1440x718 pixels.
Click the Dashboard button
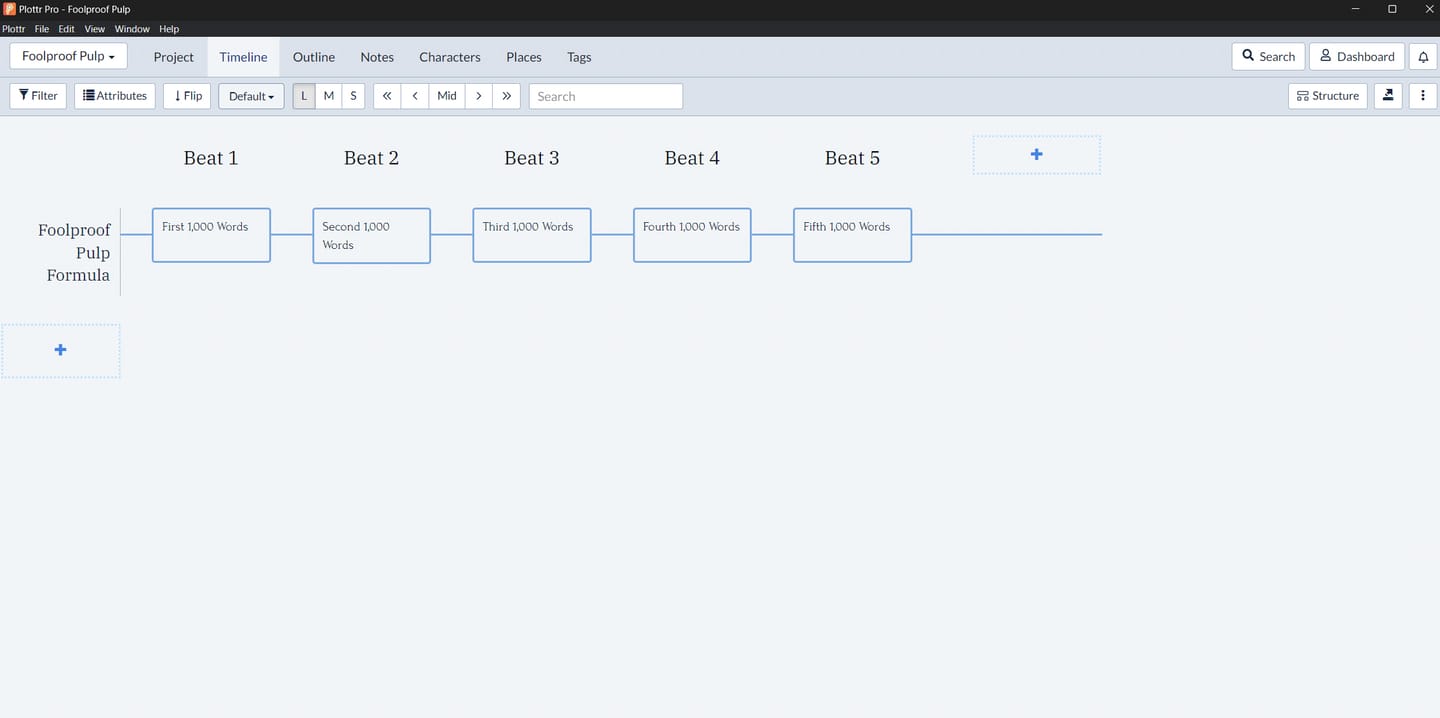click(x=1357, y=57)
